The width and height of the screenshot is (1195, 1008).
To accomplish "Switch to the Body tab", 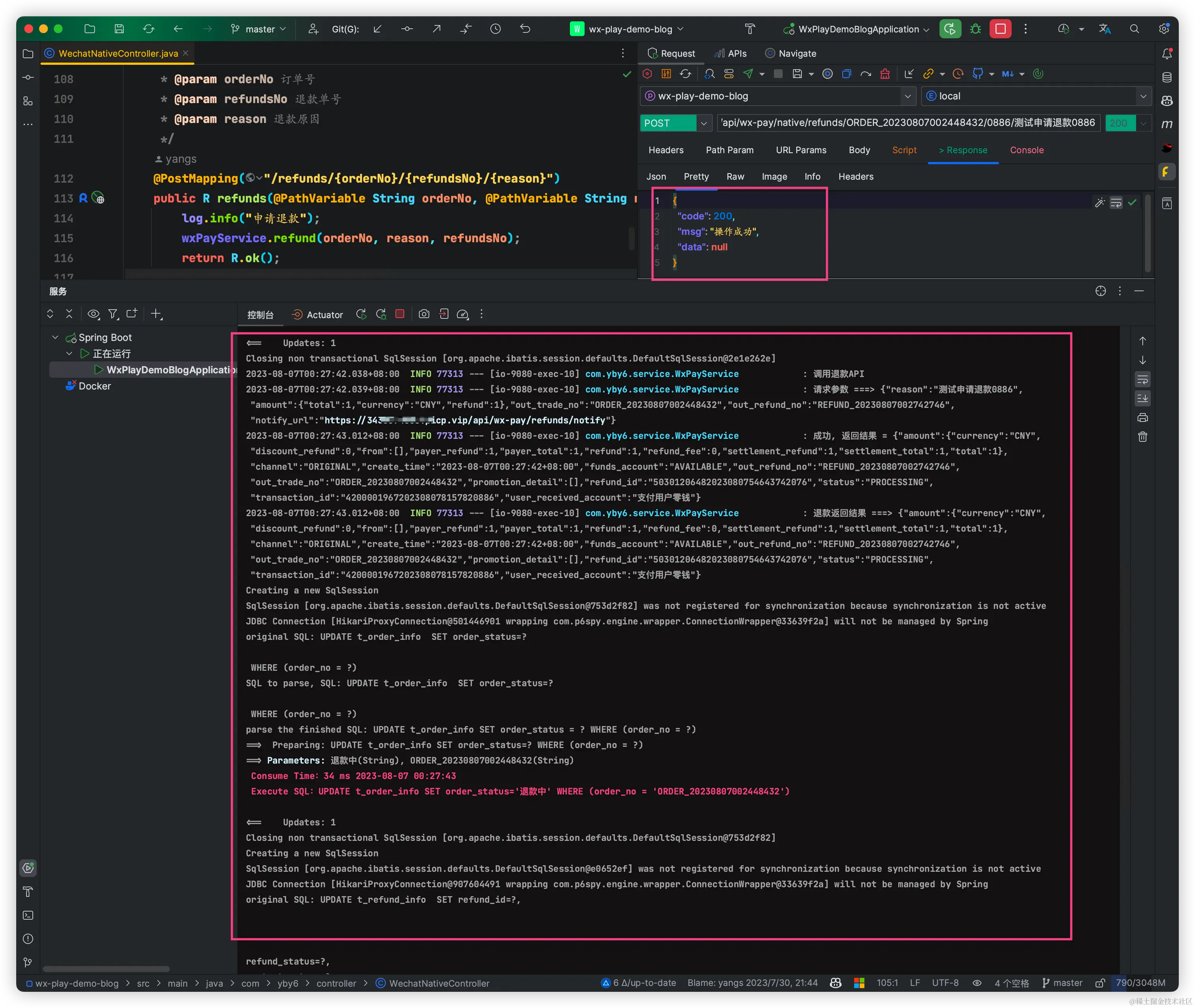I will pyautogui.click(x=859, y=150).
